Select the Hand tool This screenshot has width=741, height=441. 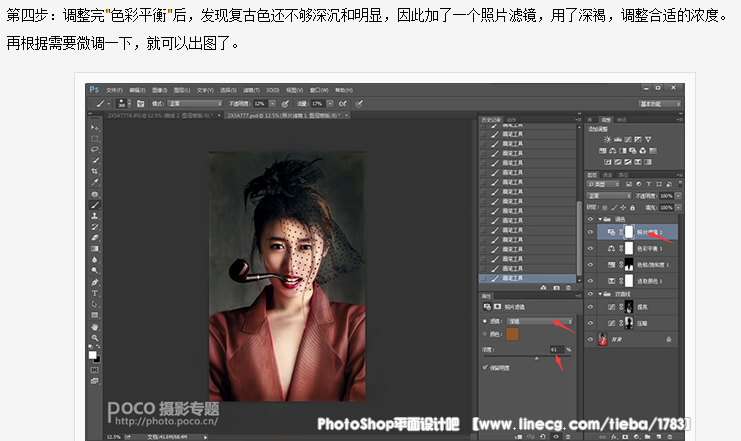click(x=95, y=327)
